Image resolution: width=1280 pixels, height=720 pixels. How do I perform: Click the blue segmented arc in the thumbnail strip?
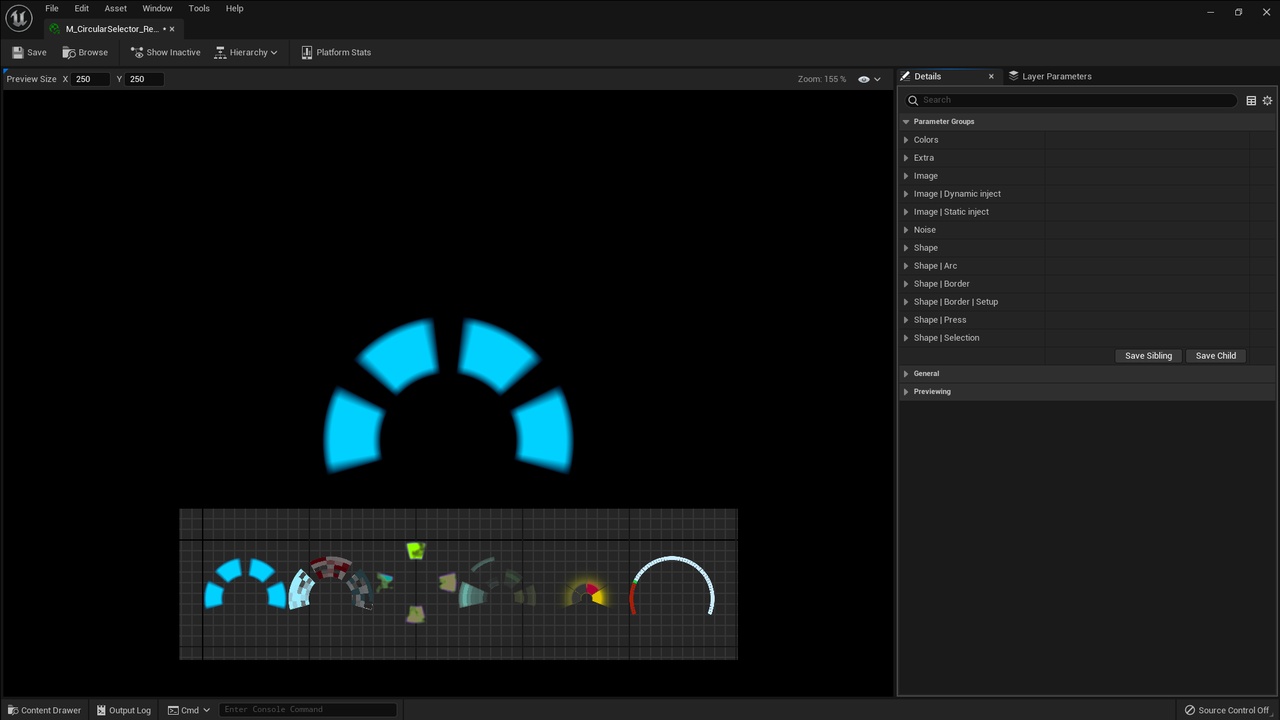point(244,584)
